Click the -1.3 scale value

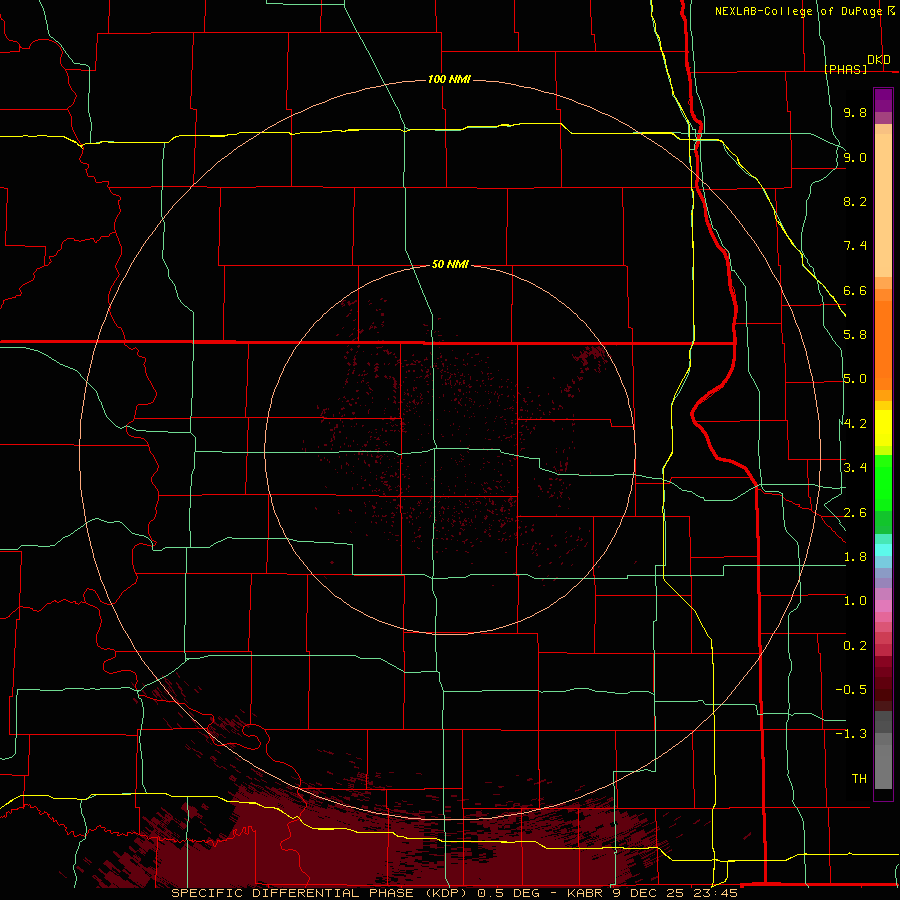coord(851,734)
